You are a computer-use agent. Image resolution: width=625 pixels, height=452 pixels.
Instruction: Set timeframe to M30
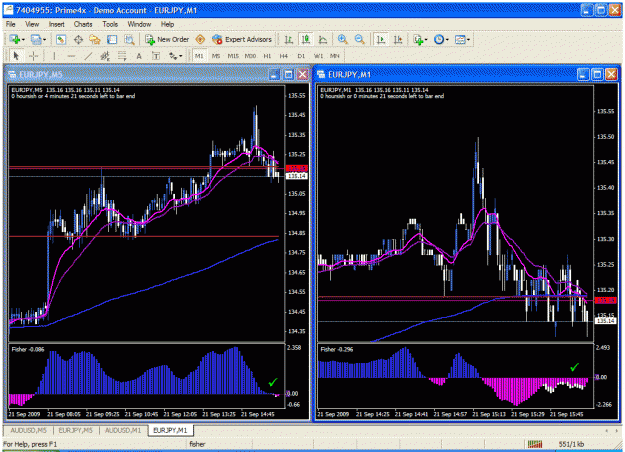point(250,56)
